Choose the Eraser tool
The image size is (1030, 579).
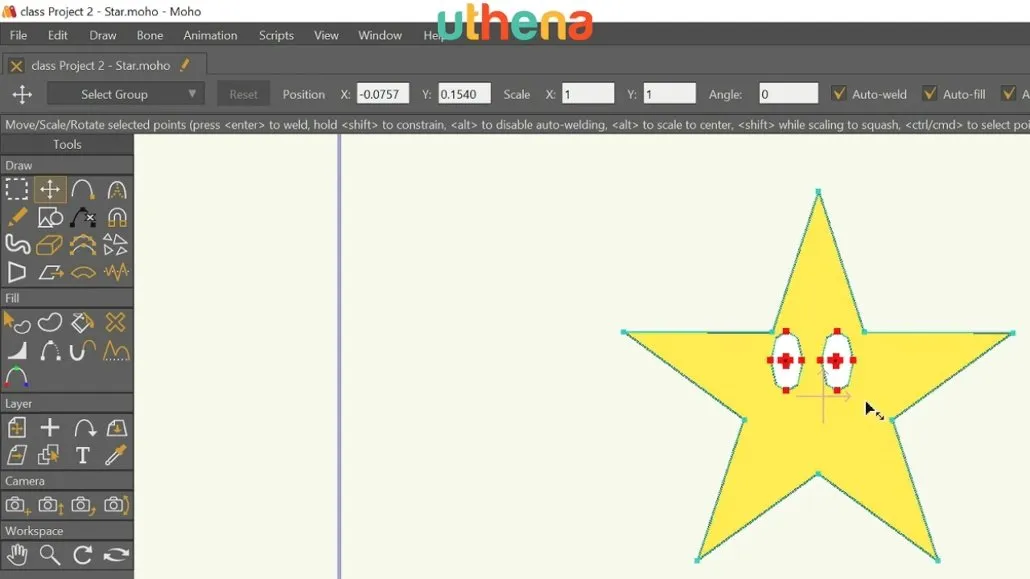[x=50, y=244]
